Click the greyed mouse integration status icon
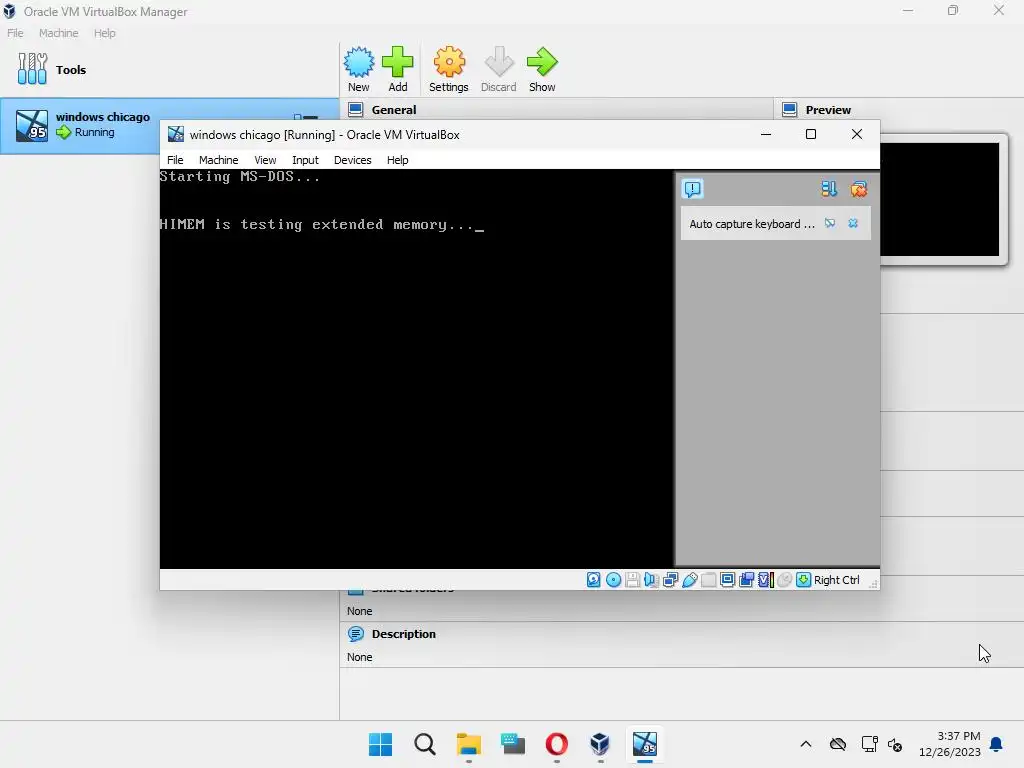 coord(784,580)
